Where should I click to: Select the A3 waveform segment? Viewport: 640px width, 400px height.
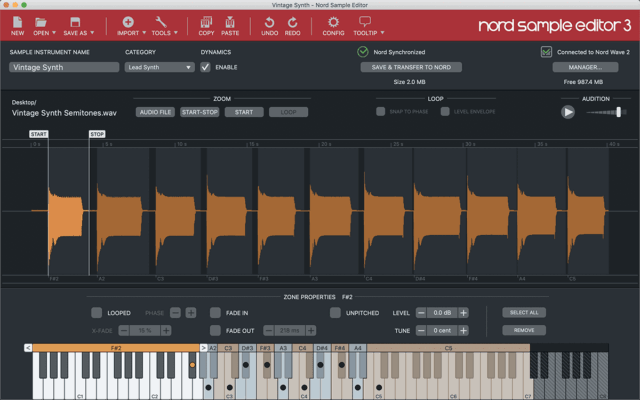click(x=333, y=211)
